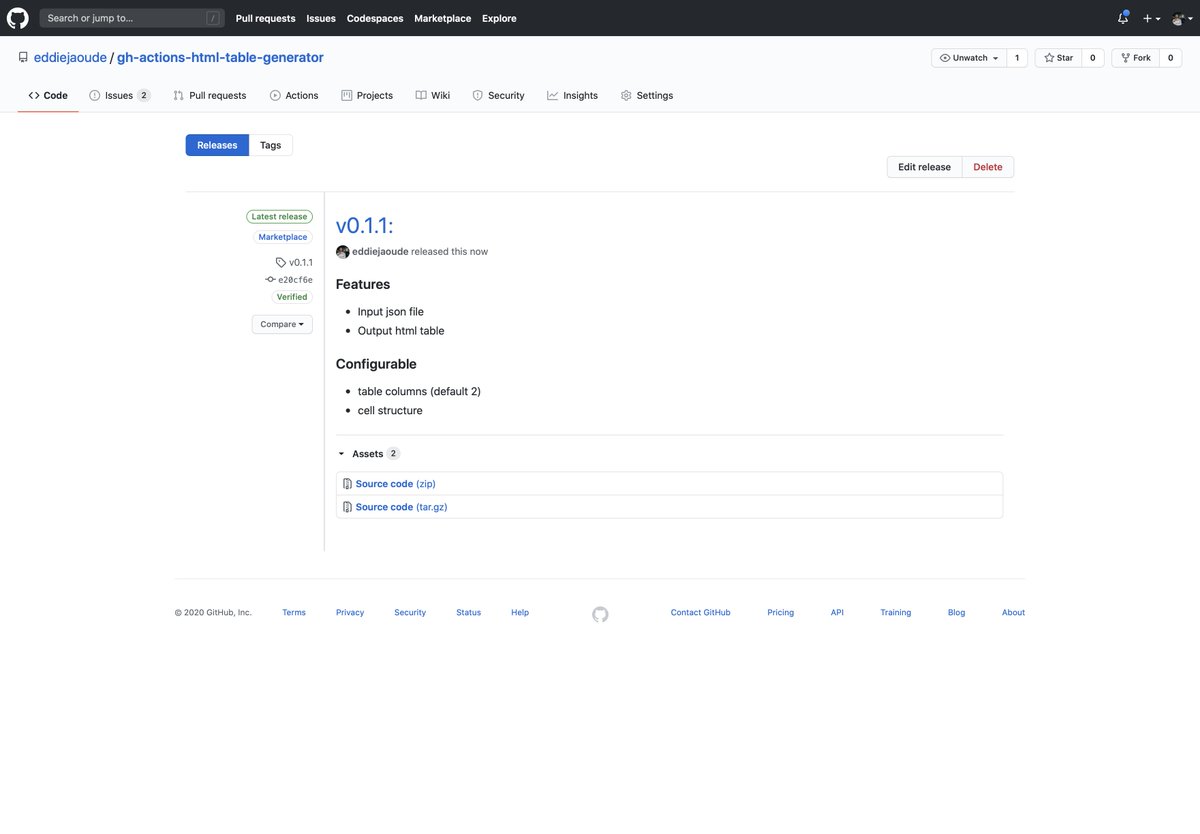This screenshot has height=834, width=1200.
Task: Open the footer API link
Action: (x=837, y=613)
